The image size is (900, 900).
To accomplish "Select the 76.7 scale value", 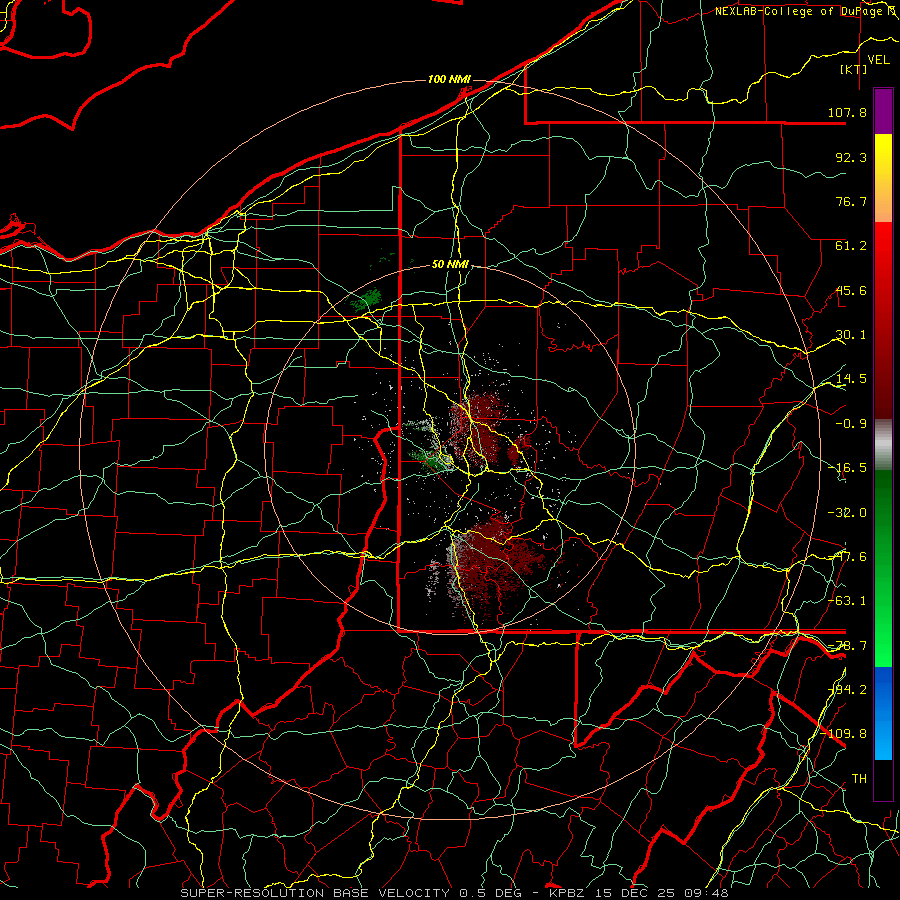I will click(x=851, y=201).
